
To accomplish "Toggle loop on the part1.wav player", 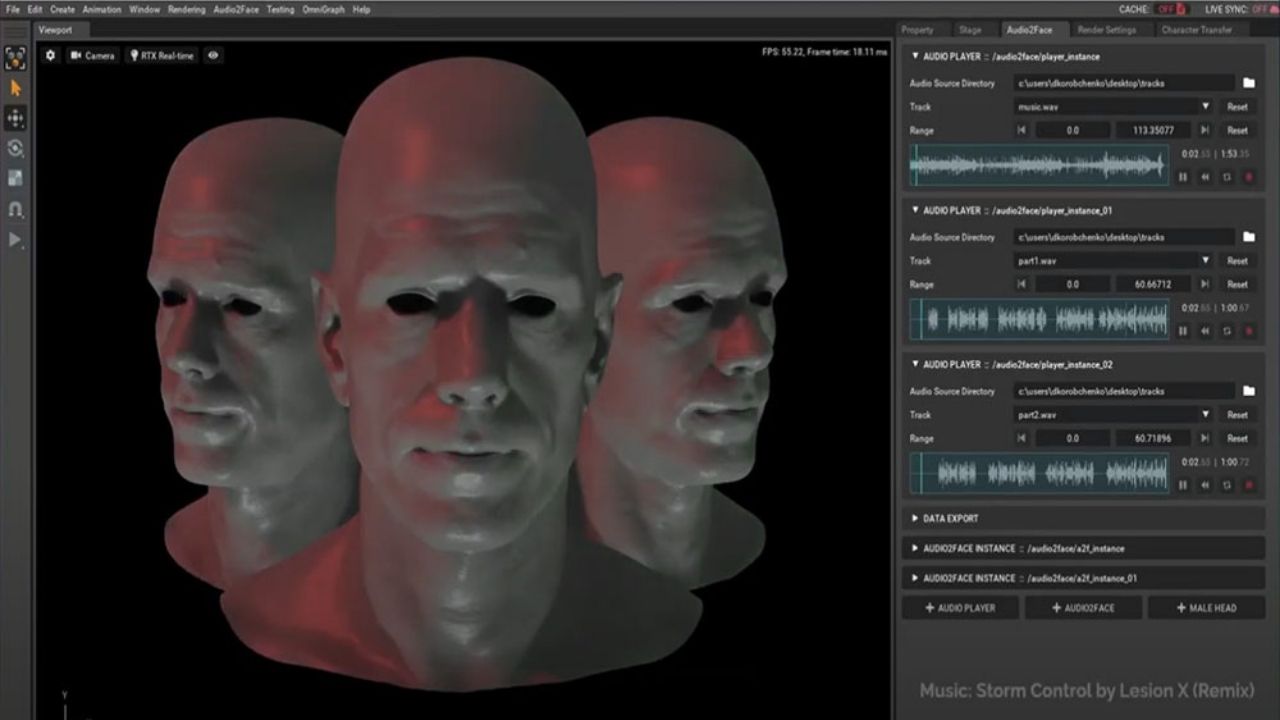I will (x=1226, y=331).
